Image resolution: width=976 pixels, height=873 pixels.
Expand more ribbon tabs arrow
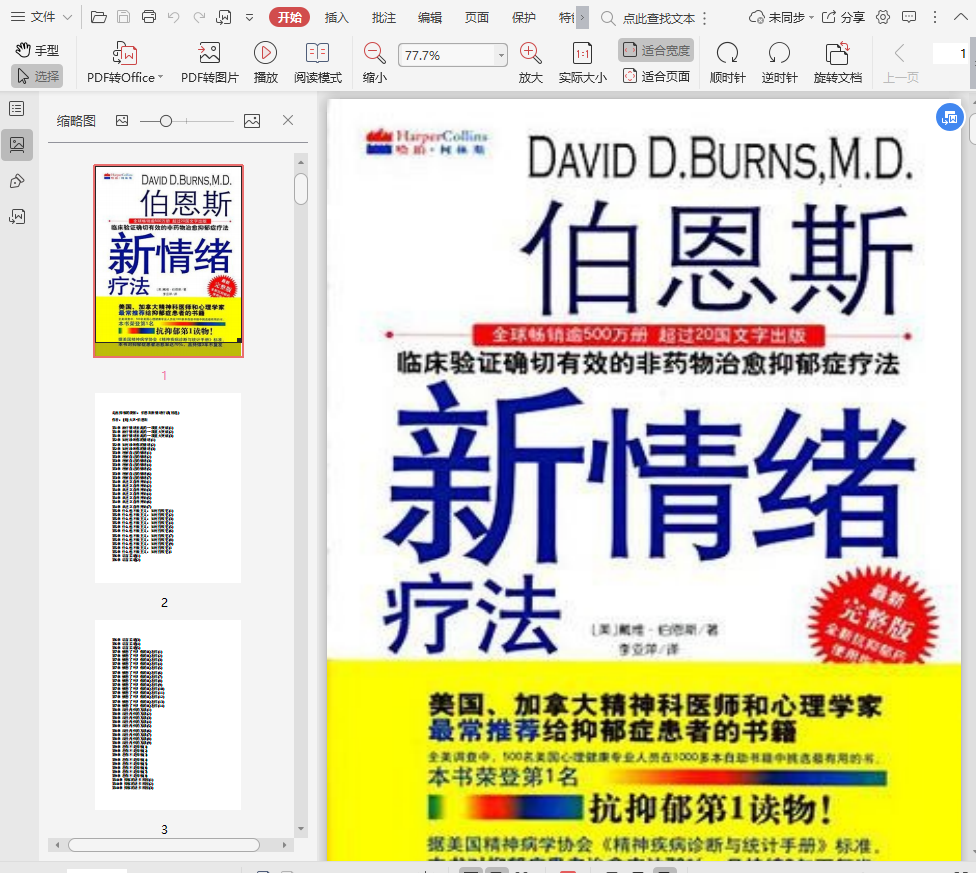tap(582, 17)
